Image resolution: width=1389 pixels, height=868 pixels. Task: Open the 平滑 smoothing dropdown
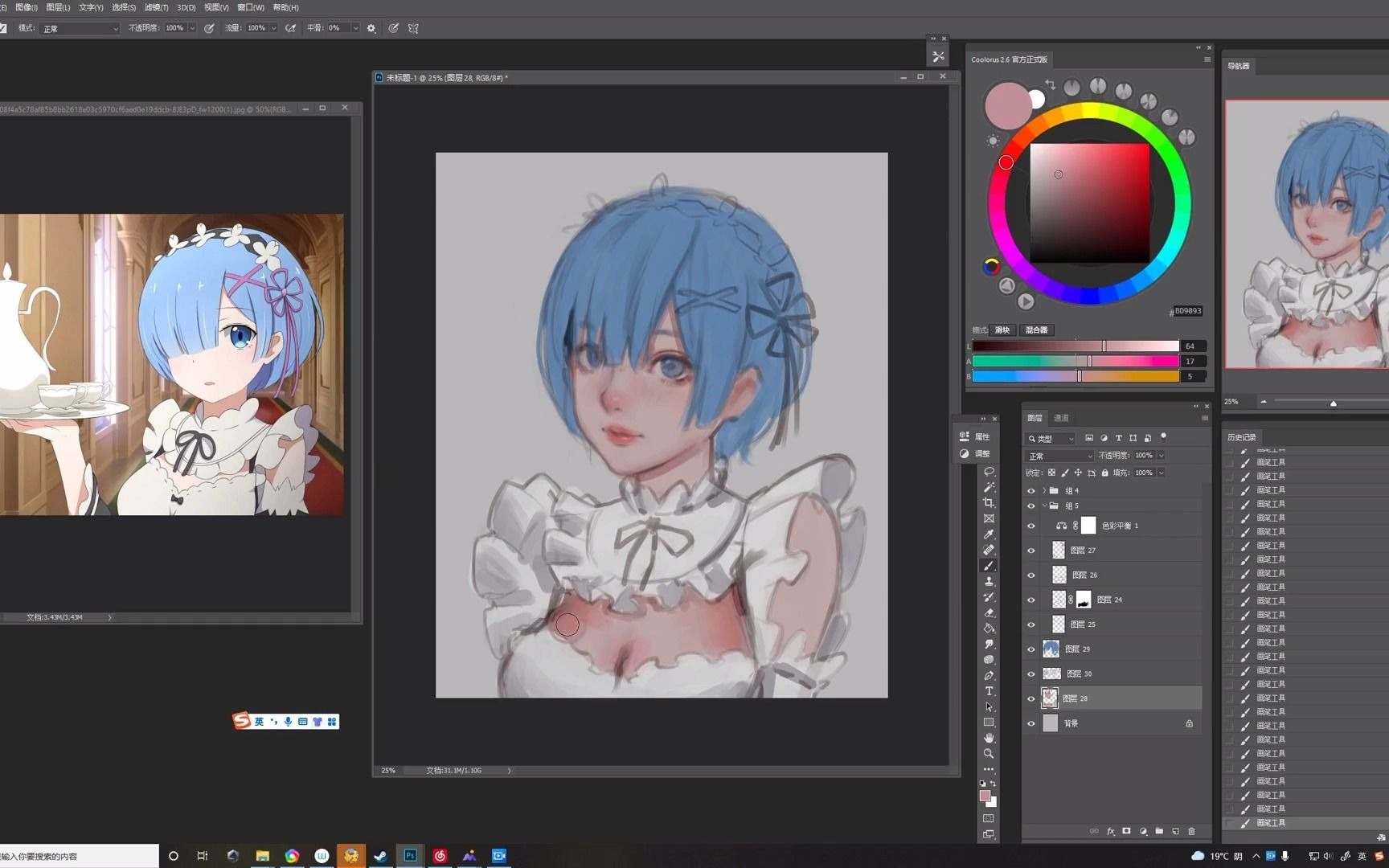(x=355, y=28)
